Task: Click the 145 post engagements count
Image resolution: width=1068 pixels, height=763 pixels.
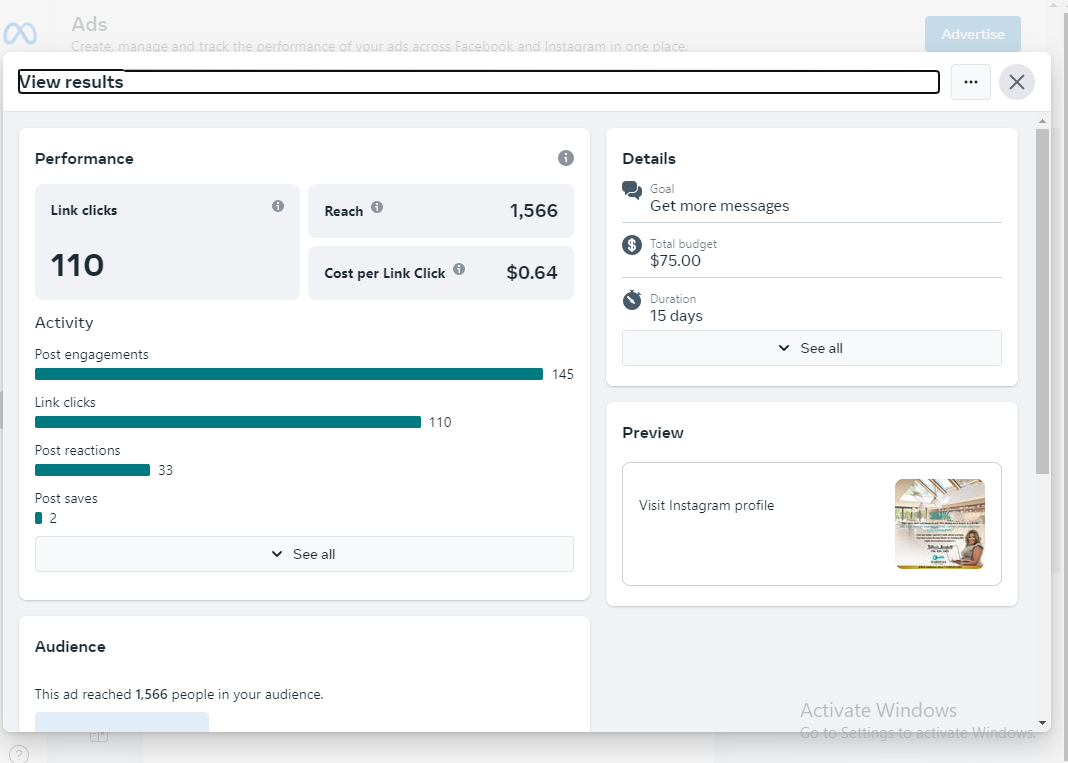Action: click(563, 374)
